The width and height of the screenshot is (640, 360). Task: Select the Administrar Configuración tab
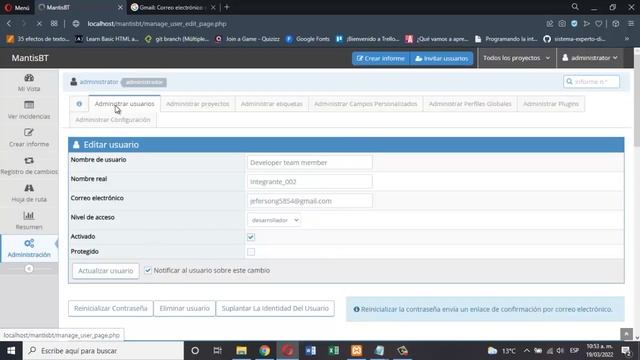pyautogui.click(x=113, y=120)
